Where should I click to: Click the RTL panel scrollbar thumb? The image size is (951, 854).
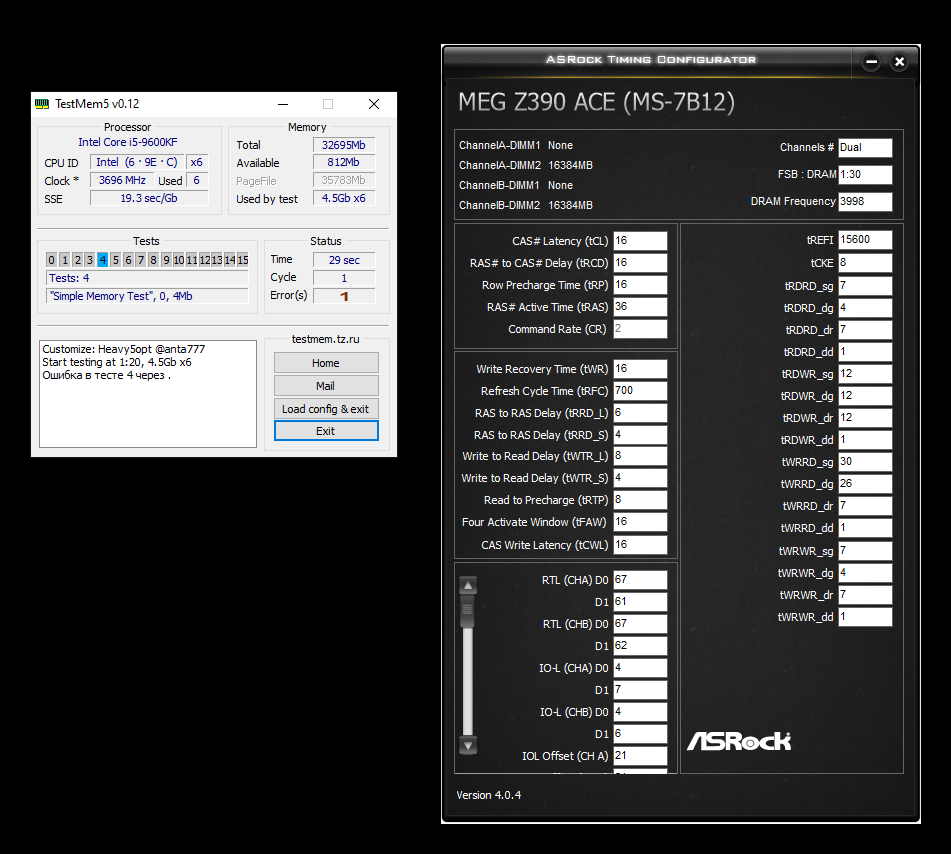point(468,612)
